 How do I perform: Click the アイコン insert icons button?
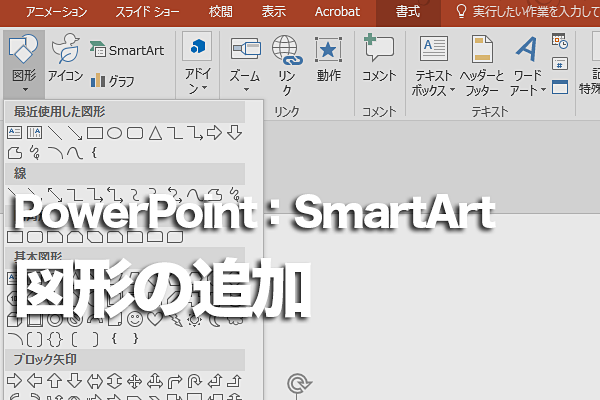coord(65,58)
